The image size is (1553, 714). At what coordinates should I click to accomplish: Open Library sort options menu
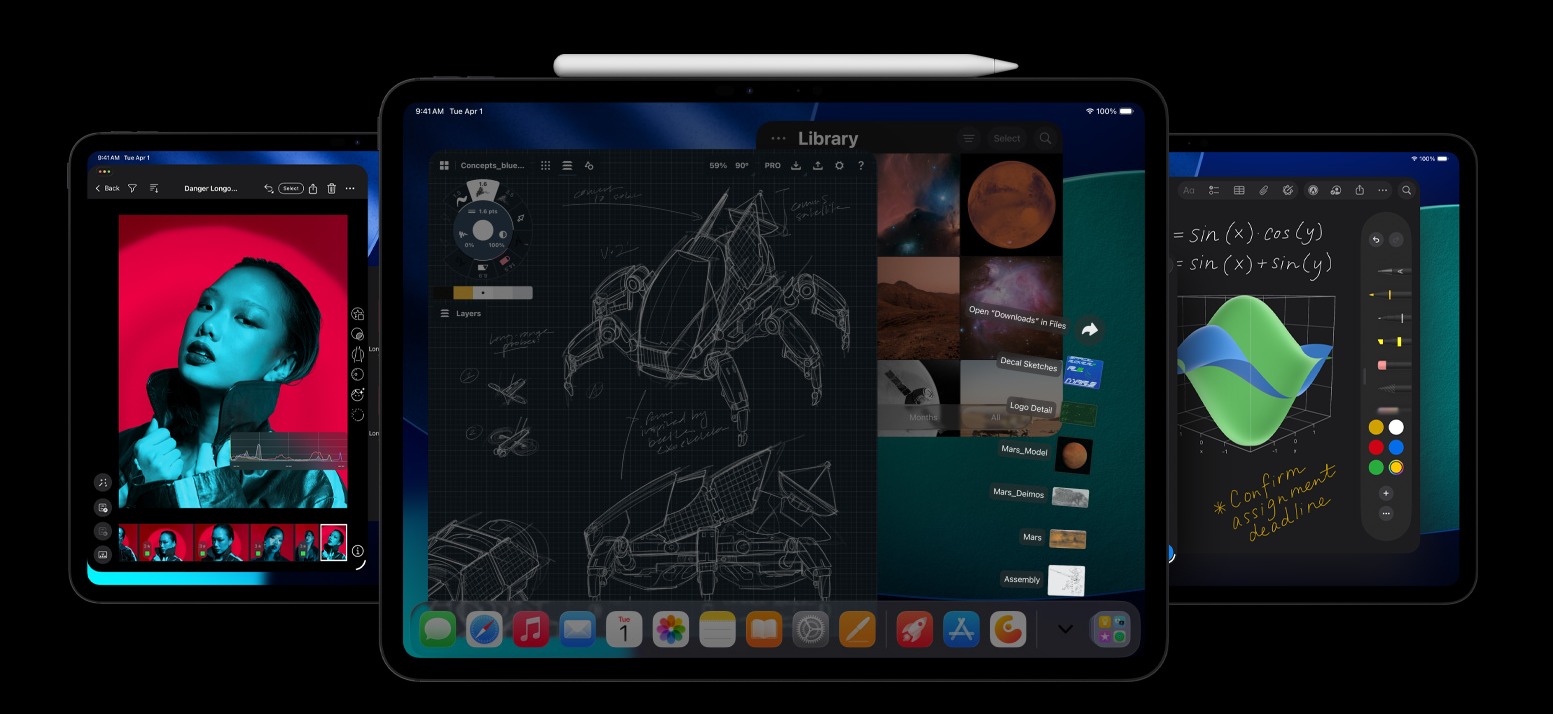[968, 139]
